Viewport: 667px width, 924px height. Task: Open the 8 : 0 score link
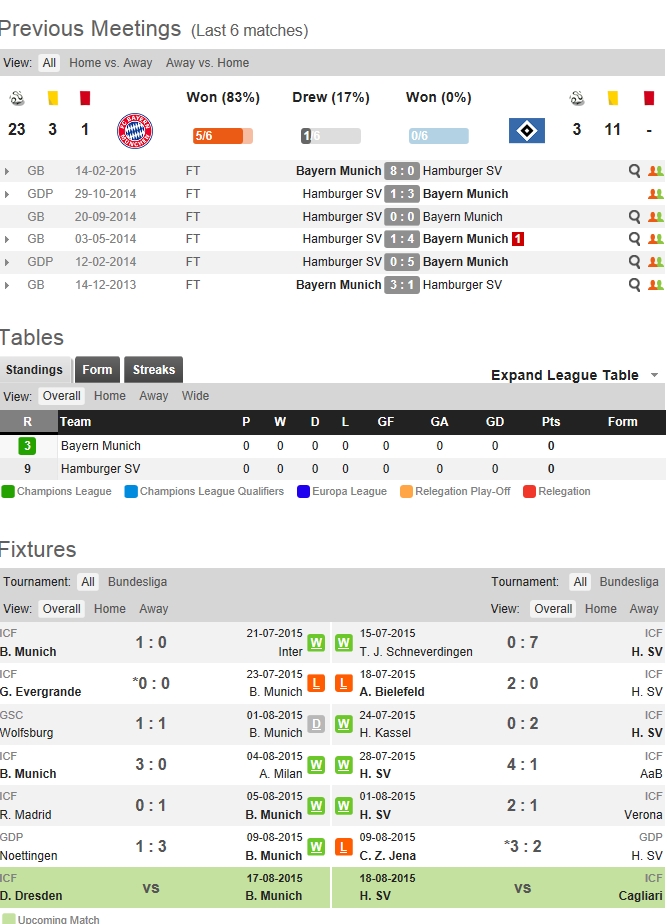click(x=402, y=171)
